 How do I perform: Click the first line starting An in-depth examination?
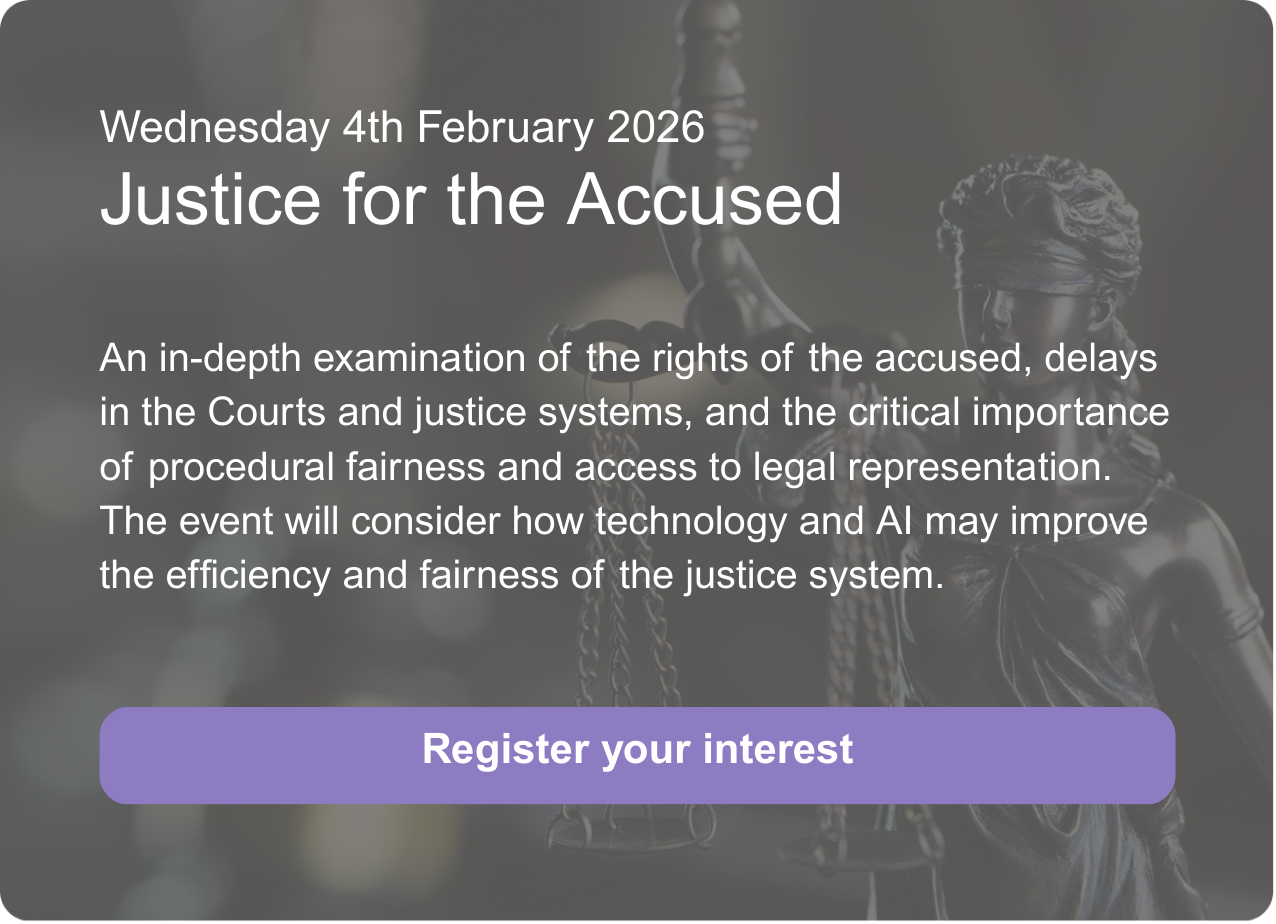tap(628, 358)
